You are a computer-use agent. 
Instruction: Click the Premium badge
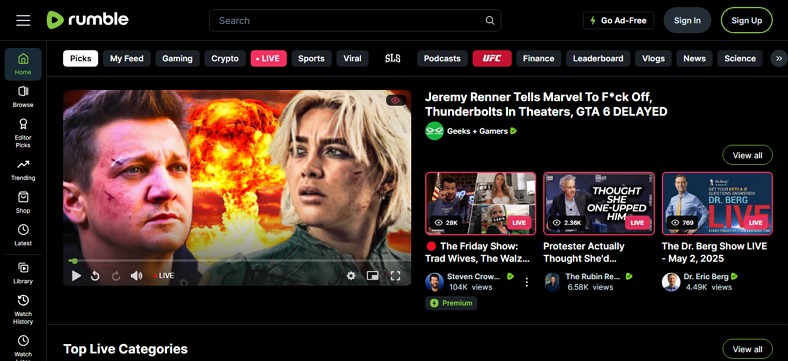point(451,303)
